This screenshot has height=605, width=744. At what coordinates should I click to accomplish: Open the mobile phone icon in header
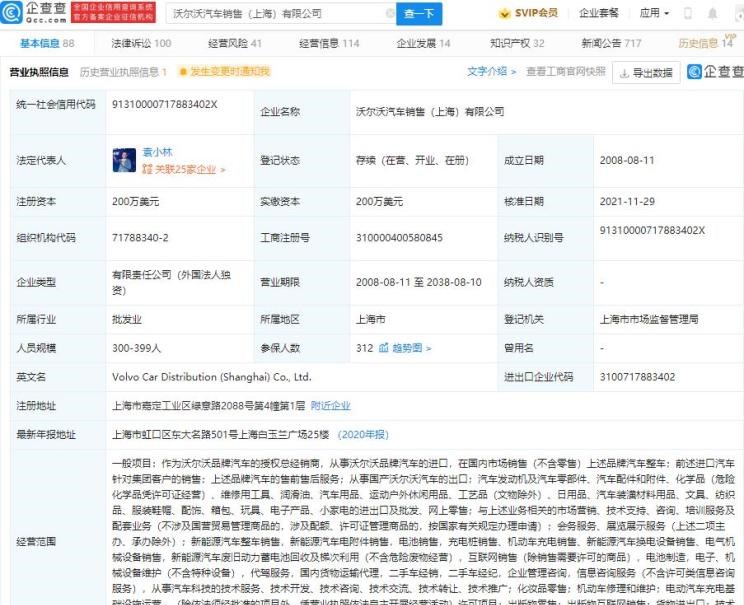tap(688, 13)
